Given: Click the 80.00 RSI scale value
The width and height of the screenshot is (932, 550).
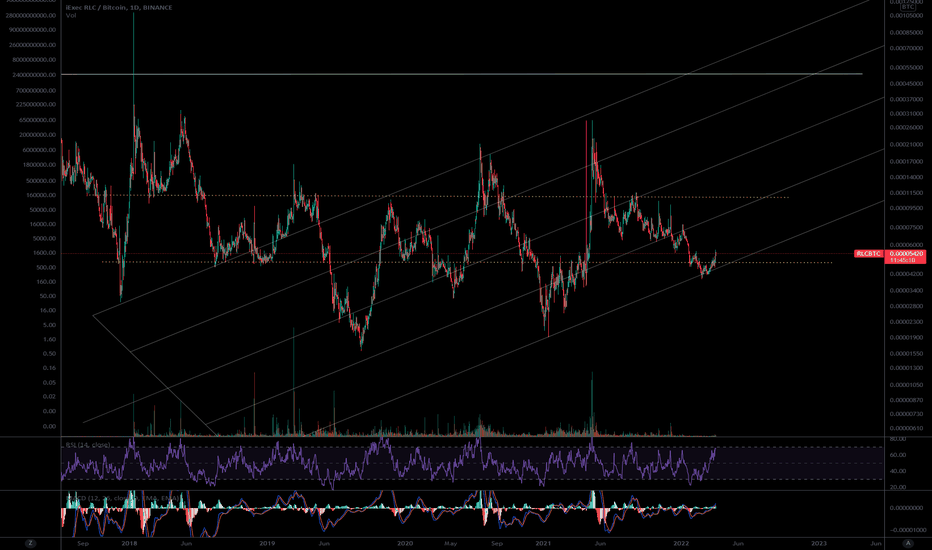Looking at the screenshot, I should [x=898, y=439].
